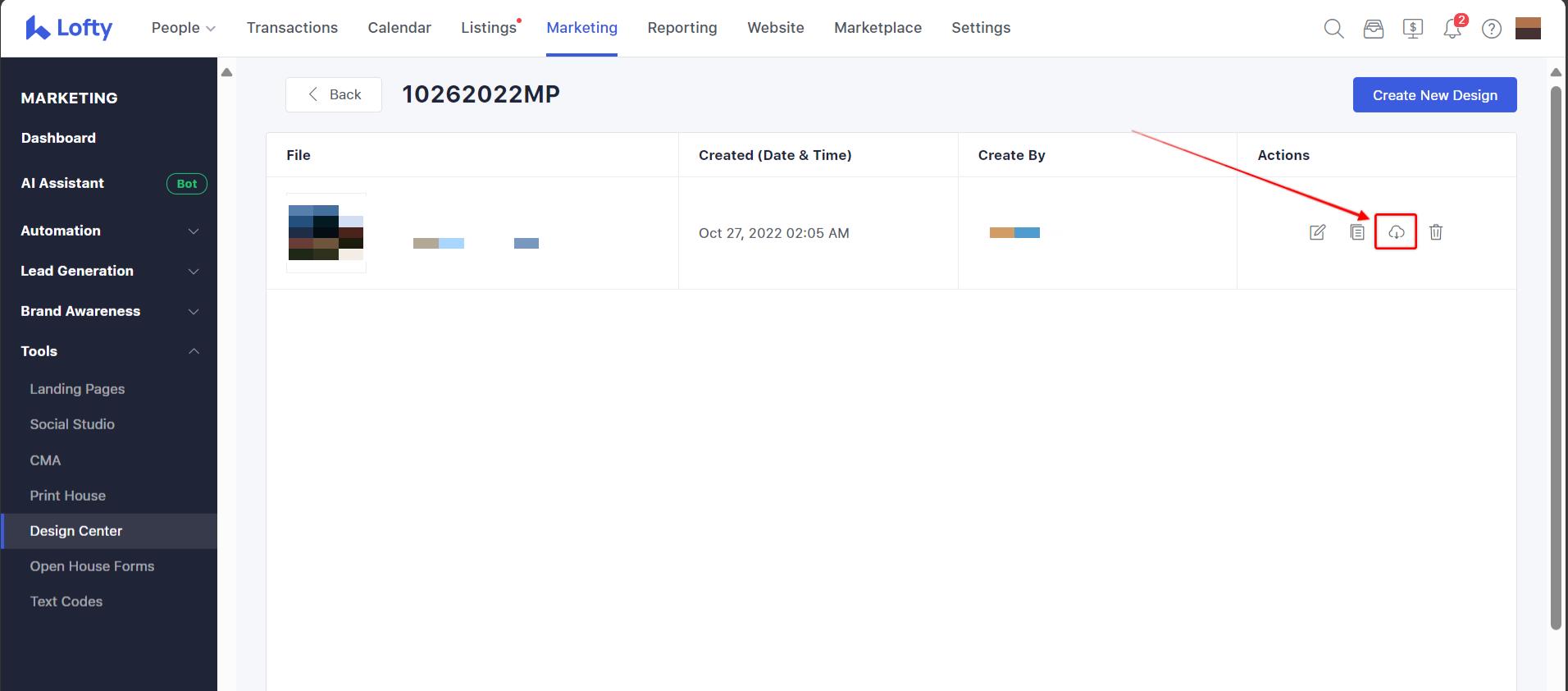
Task: Open the help question mark icon
Action: coord(1491,29)
